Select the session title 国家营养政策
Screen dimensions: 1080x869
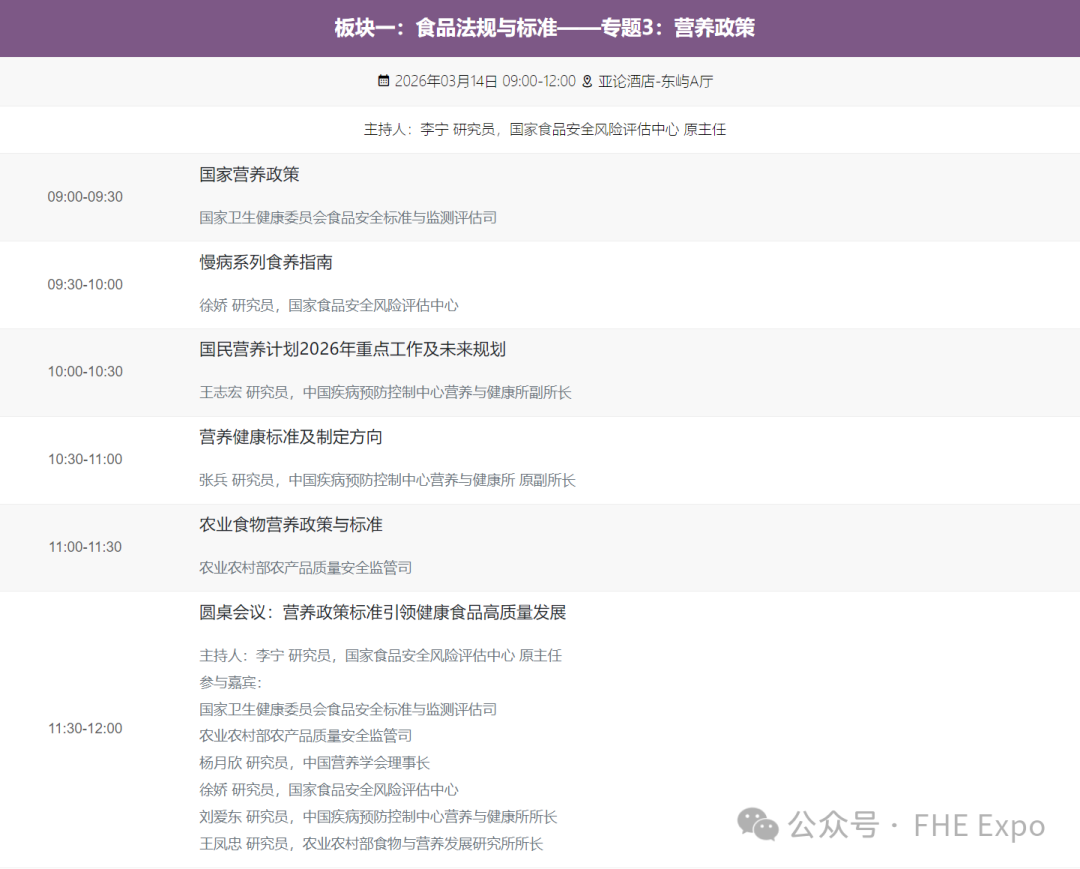pyautogui.click(x=248, y=174)
